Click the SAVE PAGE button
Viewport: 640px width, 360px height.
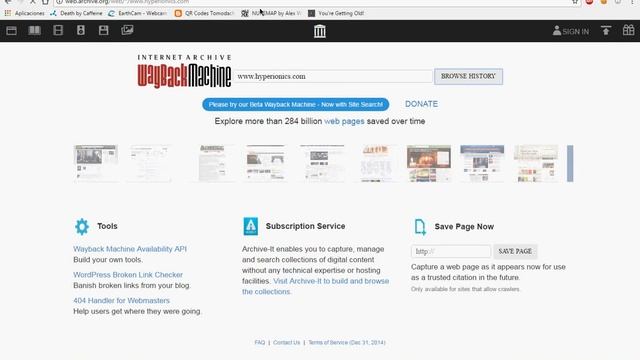coord(515,251)
